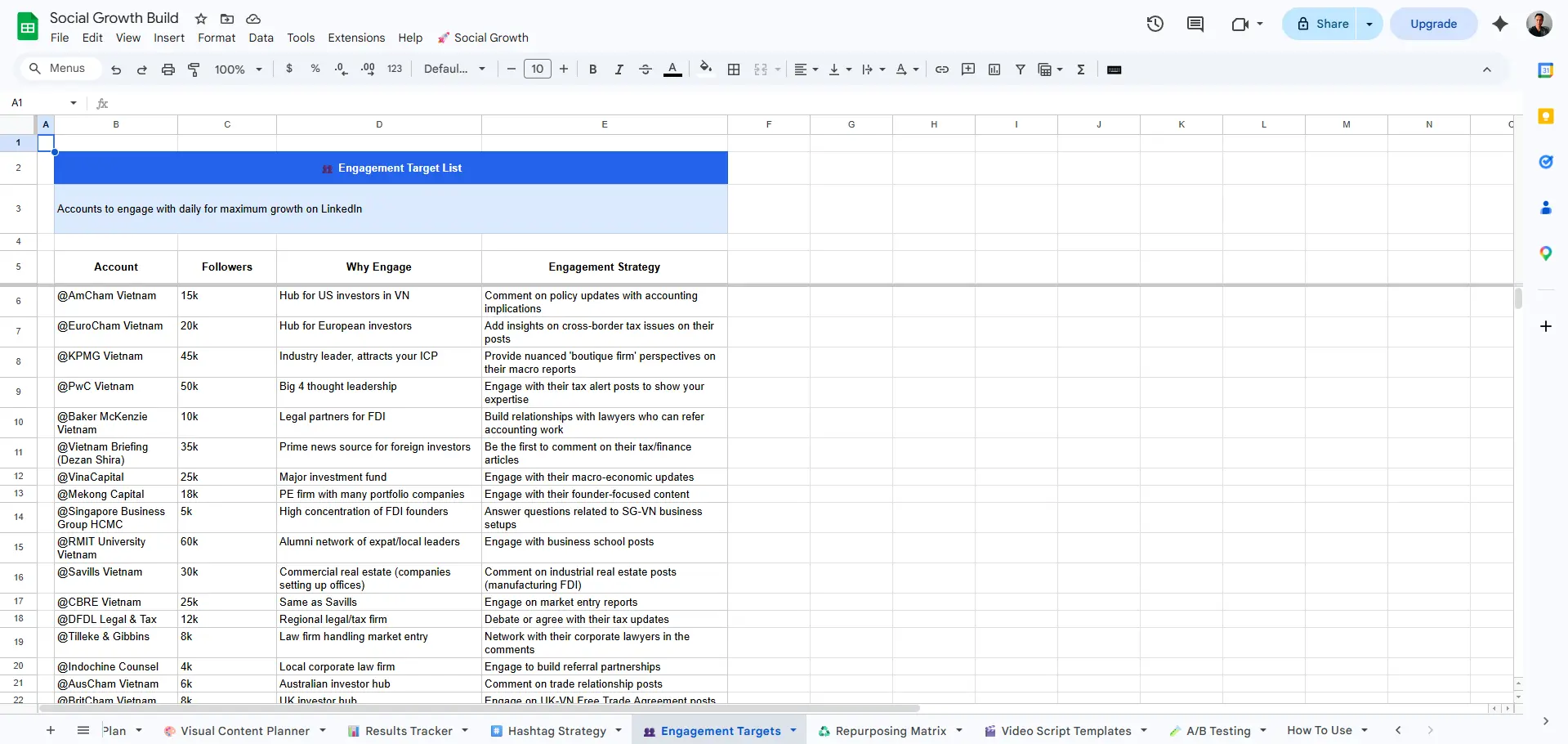Toggle bold formatting

(x=593, y=69)
